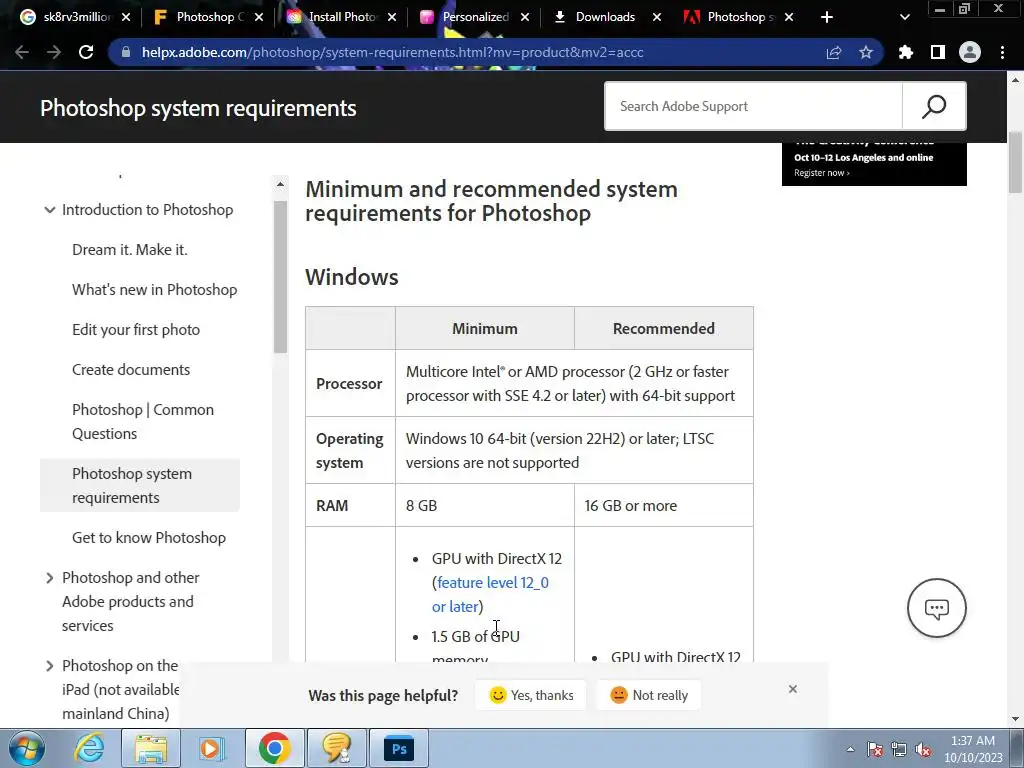The width and height of the screenshot is (1024, 768).
Task: Close the sk8rv3million tab
Action: point(126,17)
